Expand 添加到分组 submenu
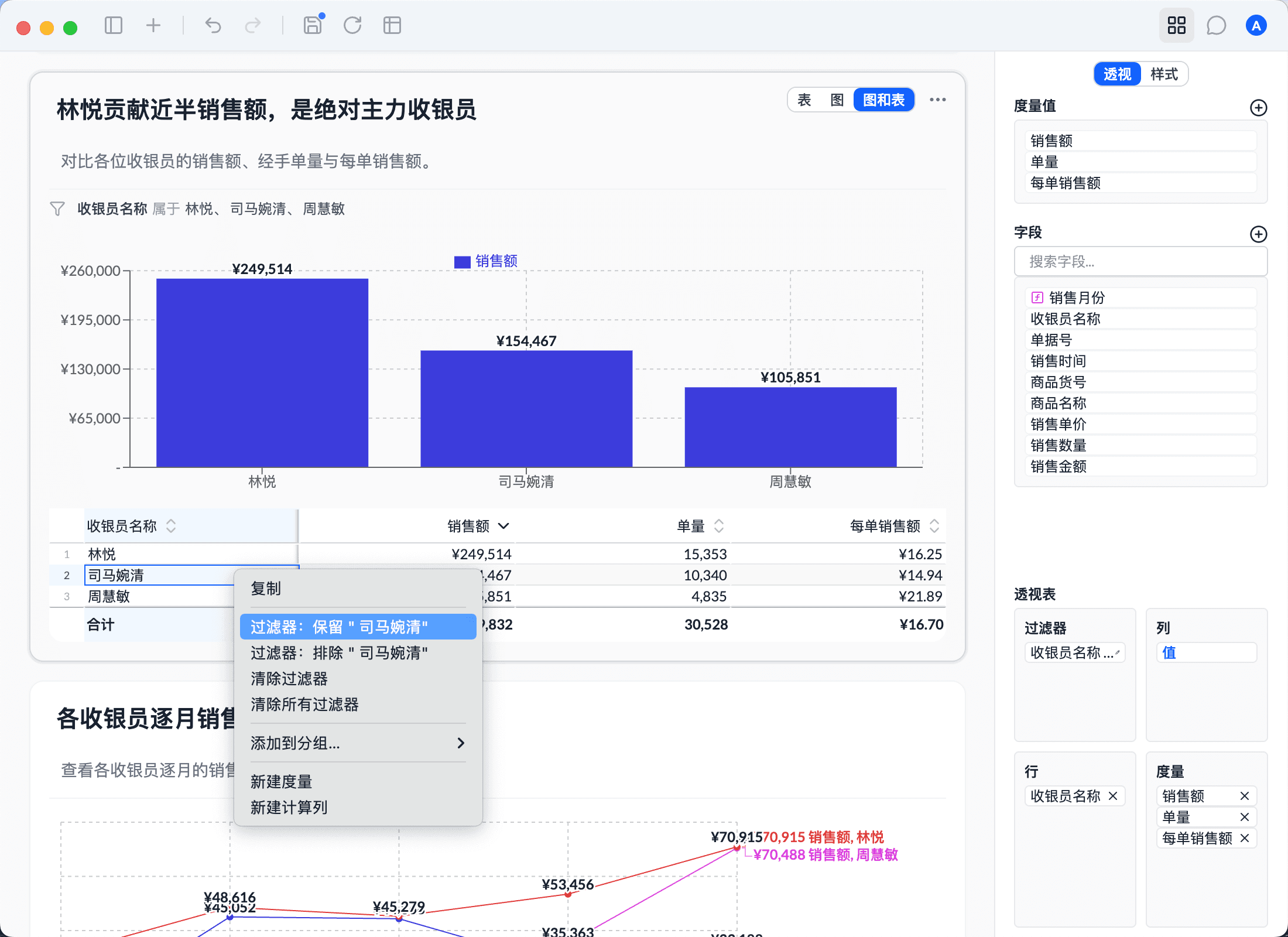The image size is (1288, 937). pos(358,743)
